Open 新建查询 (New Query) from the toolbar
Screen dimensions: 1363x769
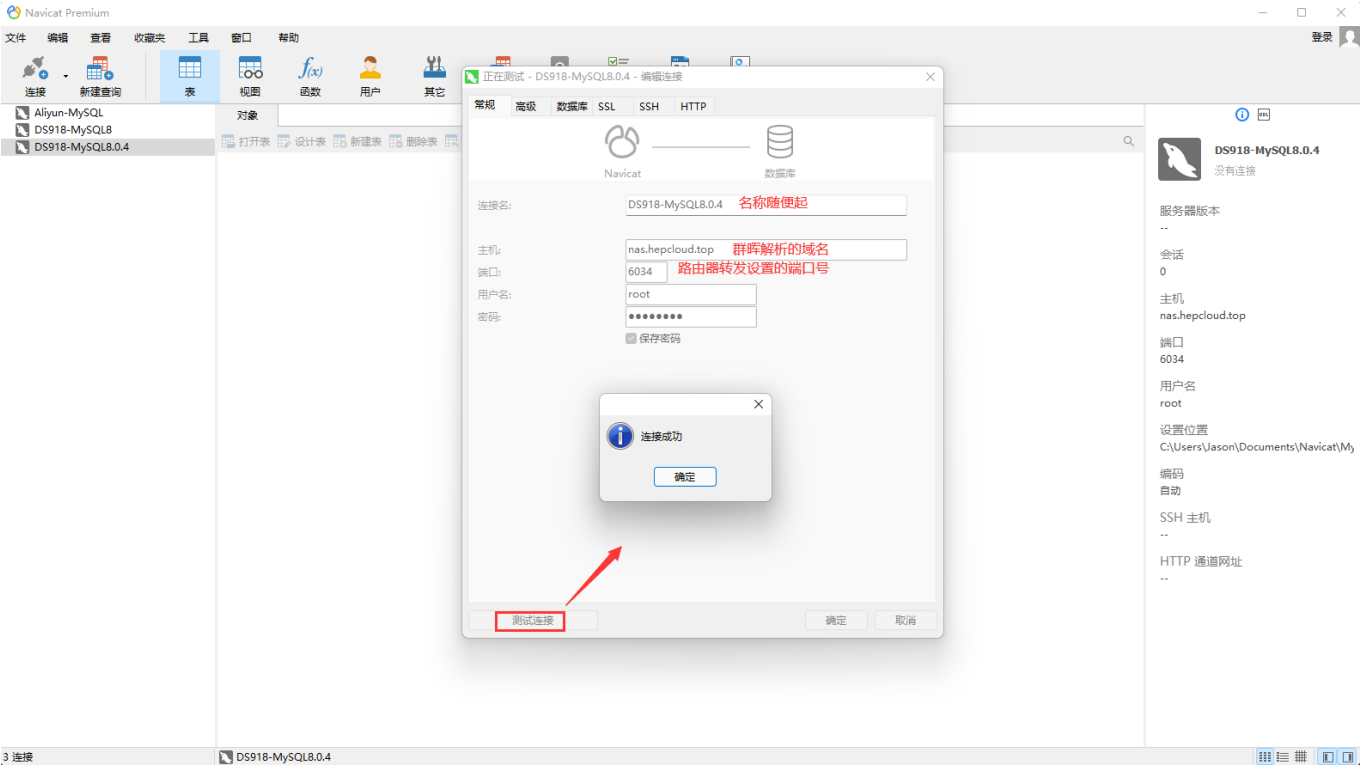[x=100, y=76]
